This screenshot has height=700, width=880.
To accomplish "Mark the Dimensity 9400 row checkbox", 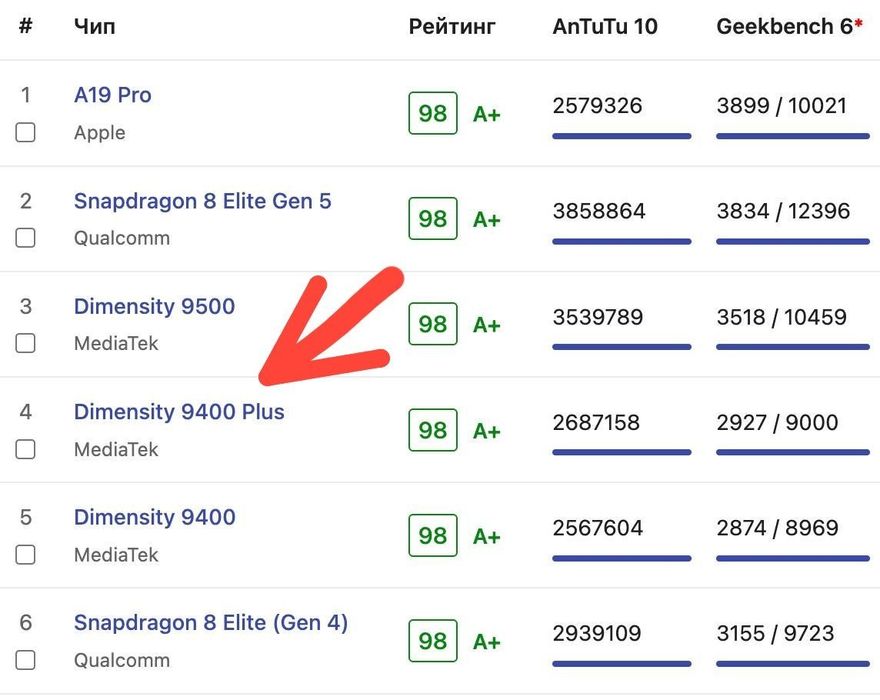I will click(25, 554).
